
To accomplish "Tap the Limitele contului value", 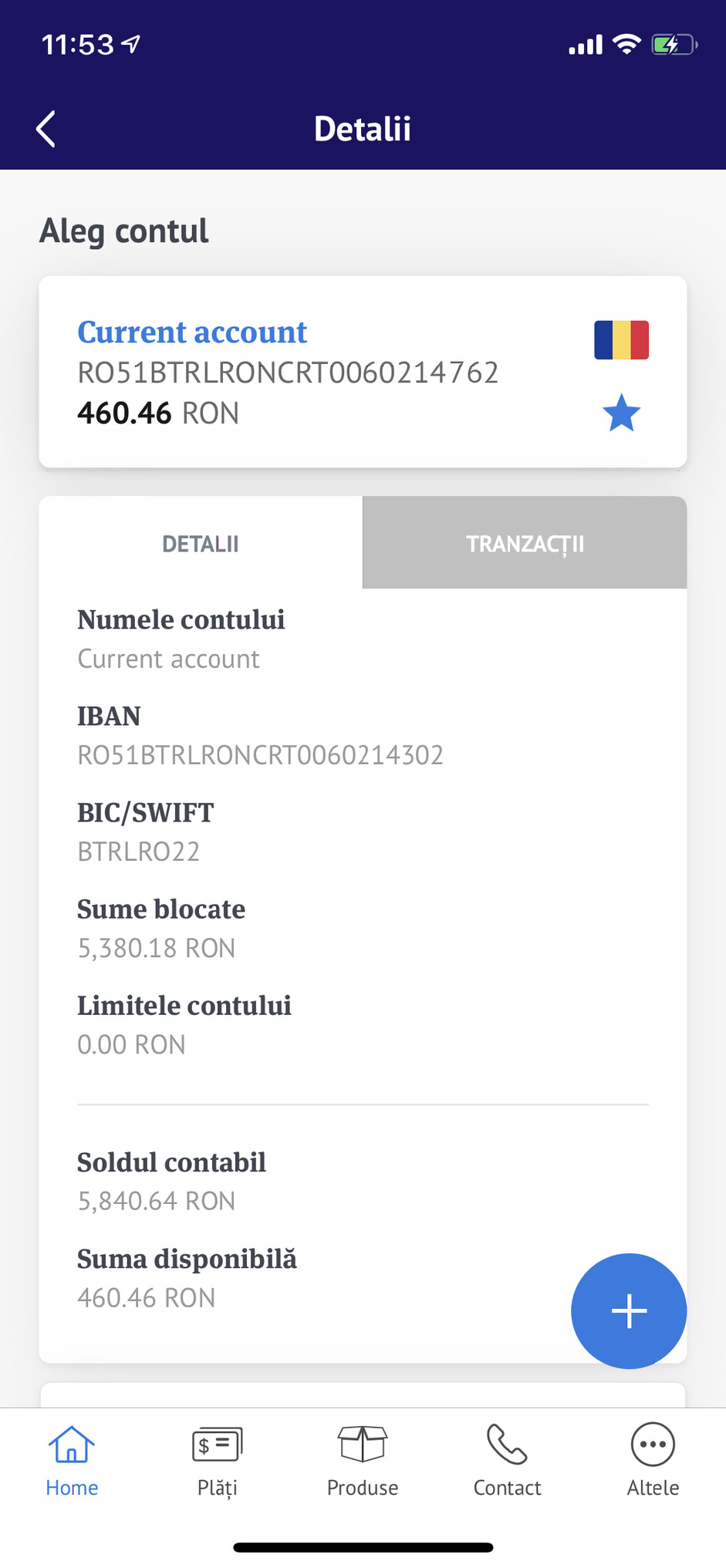I will click(x=131, y=1044).
